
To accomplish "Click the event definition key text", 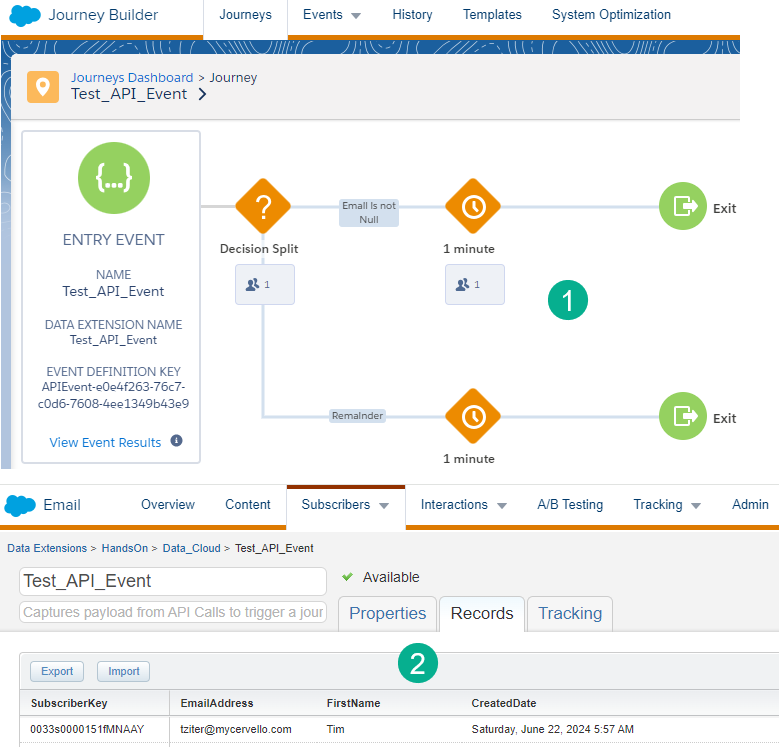I will (x=114, y=395).
